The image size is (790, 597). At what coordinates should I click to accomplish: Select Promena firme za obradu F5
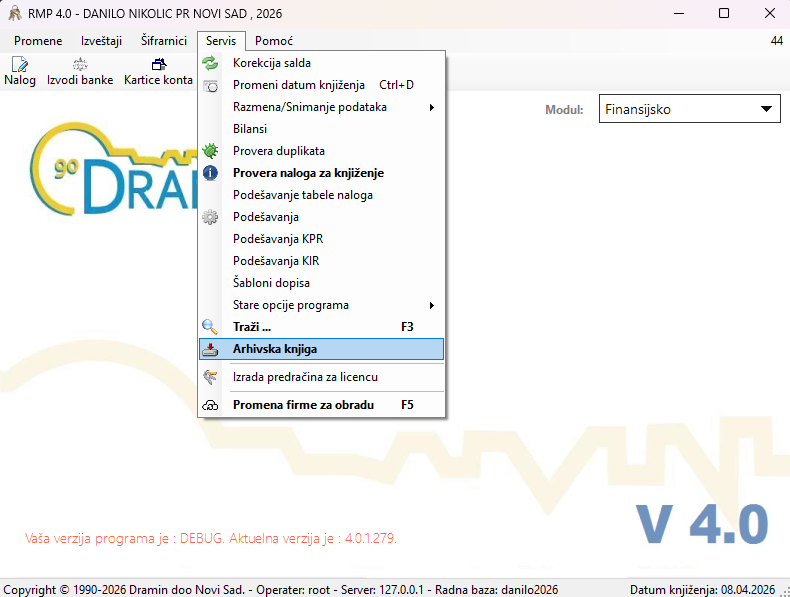[x=321, y=405]
